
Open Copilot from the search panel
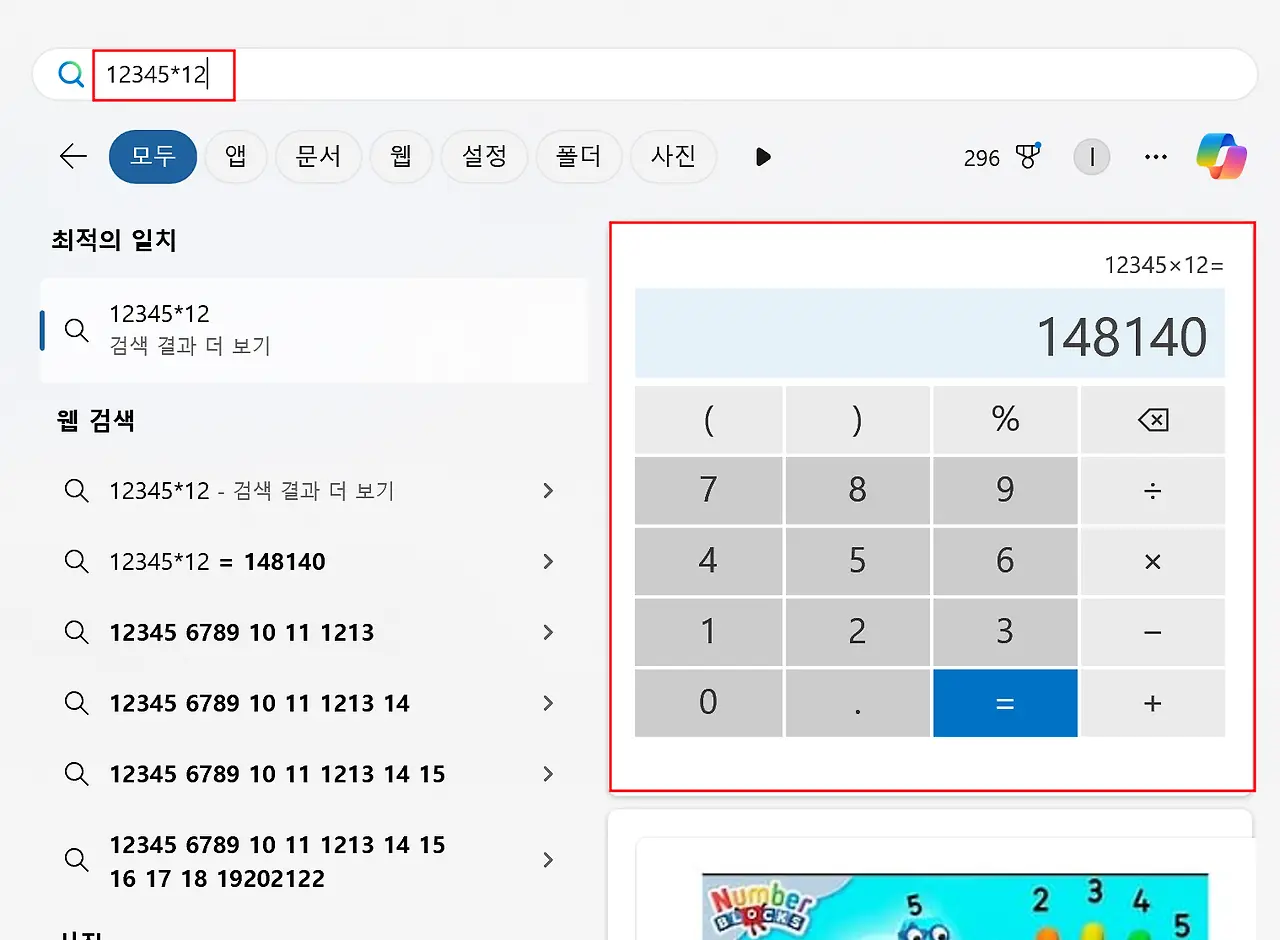tap(1219, 156)
